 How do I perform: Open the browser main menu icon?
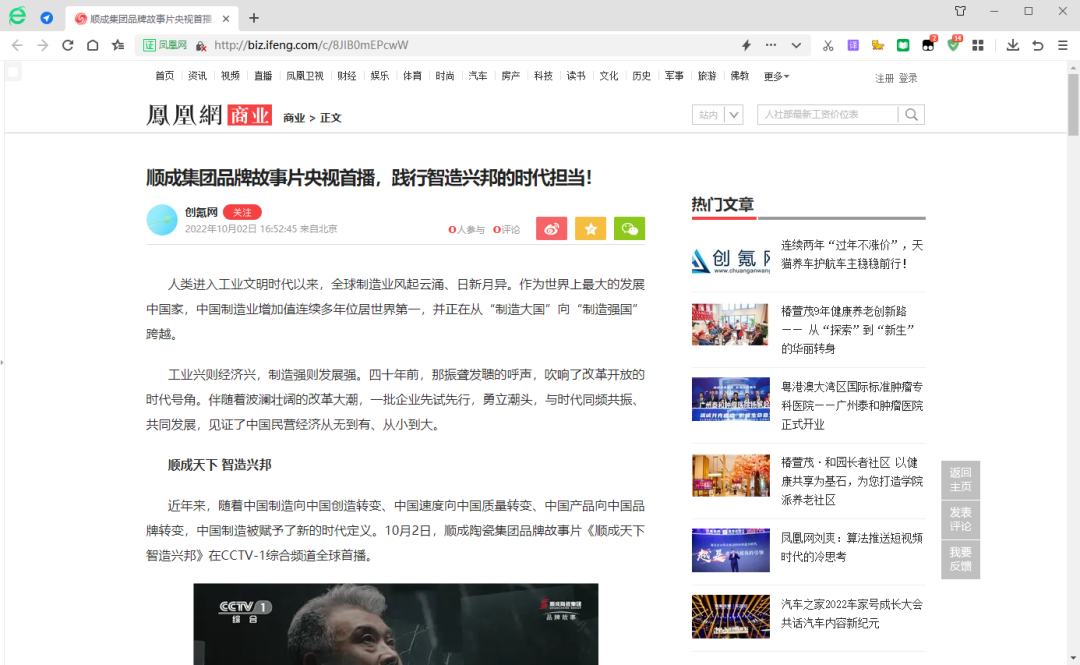point(1063,45)
